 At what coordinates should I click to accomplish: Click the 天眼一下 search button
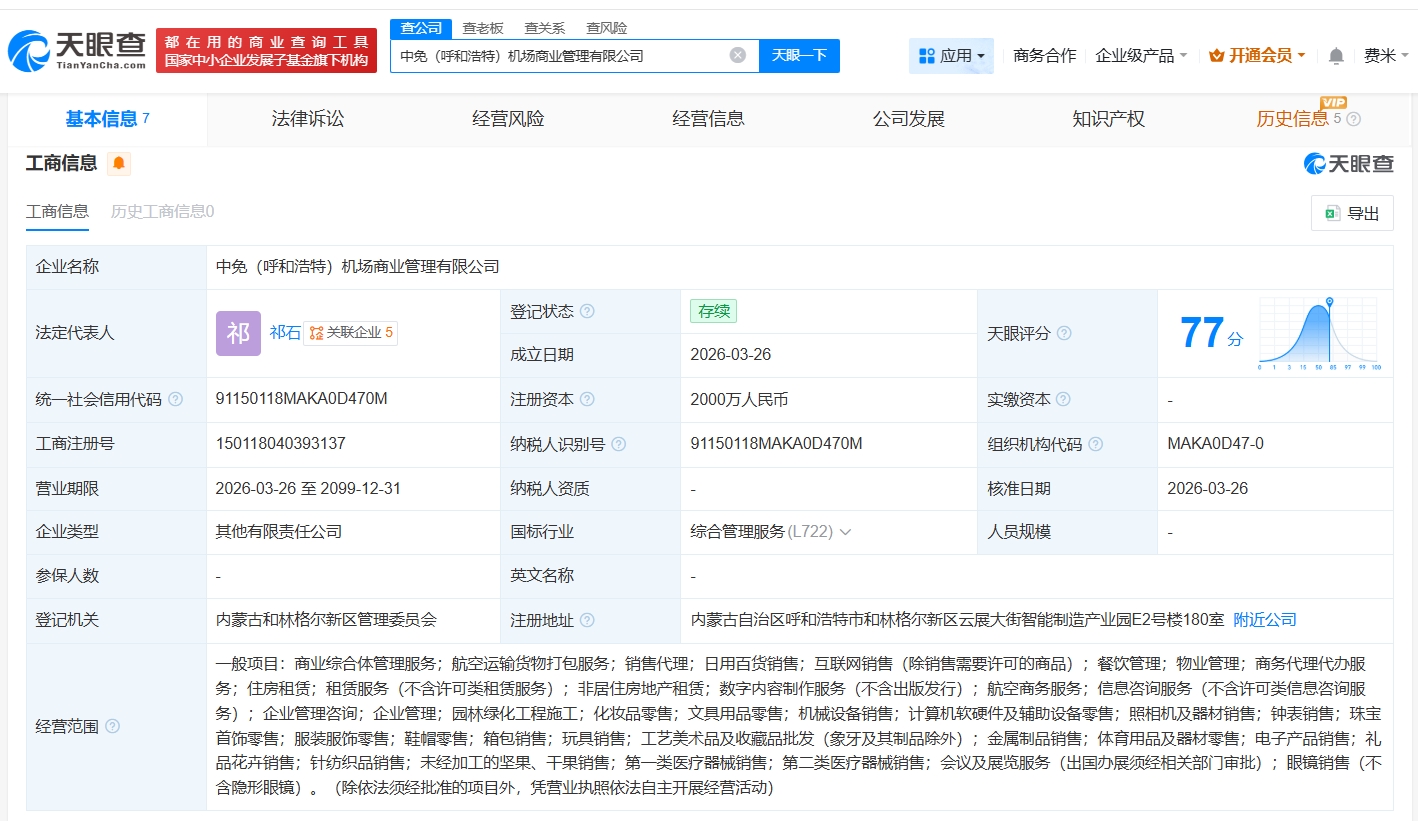coord(799,55)
